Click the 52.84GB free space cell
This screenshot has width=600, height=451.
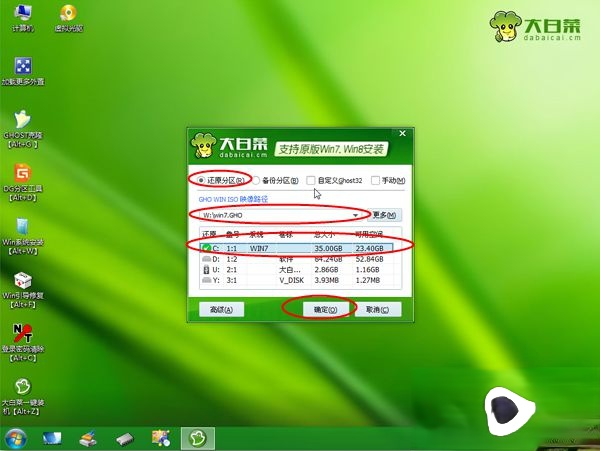(x=369, y=259)
